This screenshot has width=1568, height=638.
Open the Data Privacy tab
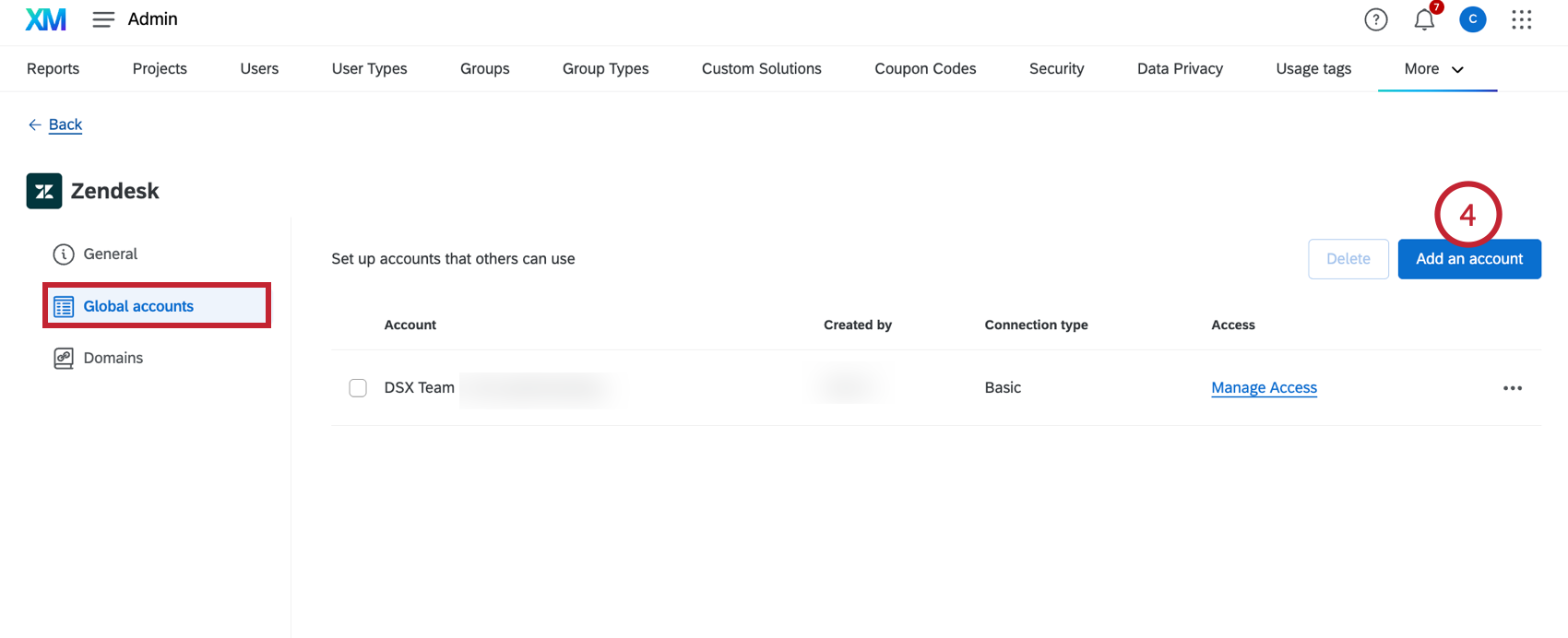point(1180,69)
